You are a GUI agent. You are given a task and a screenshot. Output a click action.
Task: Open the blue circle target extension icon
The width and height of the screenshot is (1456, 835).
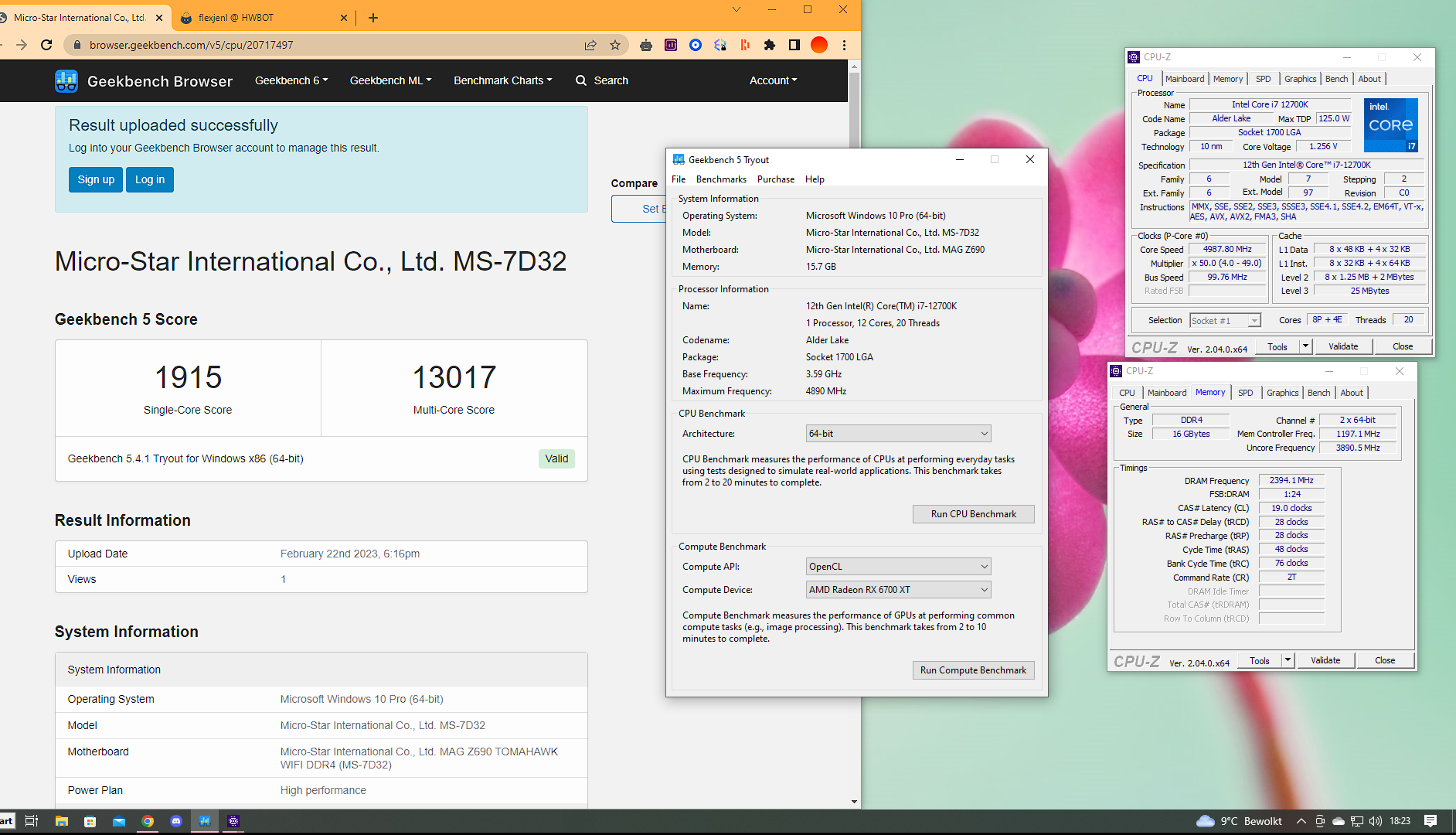pos(696,45)
